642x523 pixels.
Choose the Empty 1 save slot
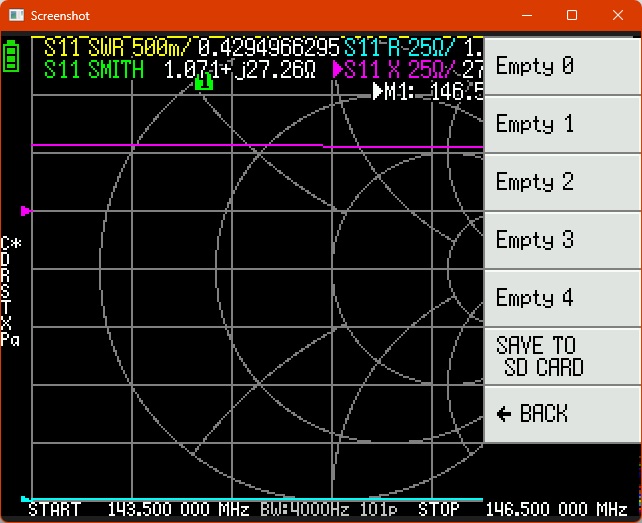pyautogui.click(x=562, y=125)
